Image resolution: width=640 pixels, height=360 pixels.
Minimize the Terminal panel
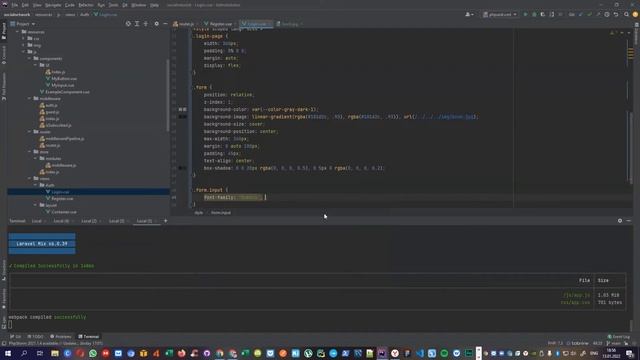[629, 220]
